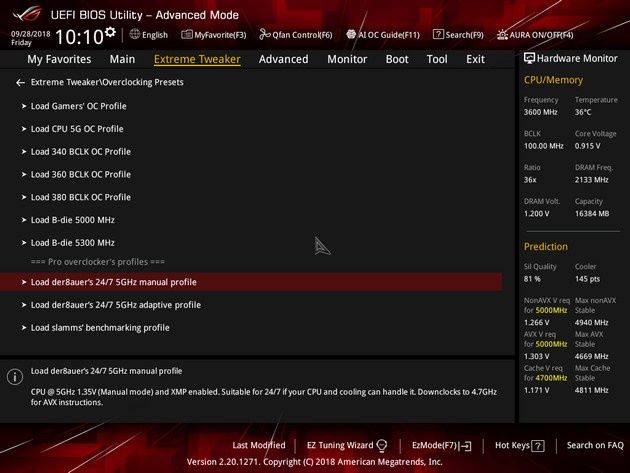
Task: Click the 36°C temperature value
Action: click(x=583, y=112)
